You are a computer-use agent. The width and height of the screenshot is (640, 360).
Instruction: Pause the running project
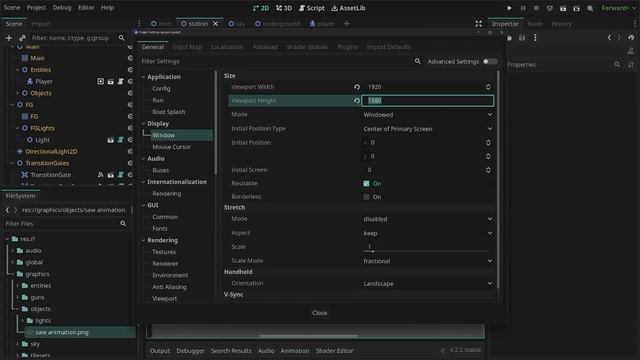[x=523, y=8]
